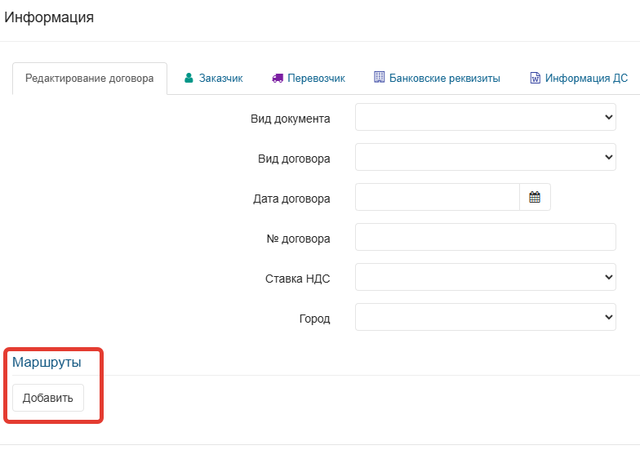This screenshot has height=460, width=640.
Task: Click into the № договора text field
Action: (x=485, y=237)
